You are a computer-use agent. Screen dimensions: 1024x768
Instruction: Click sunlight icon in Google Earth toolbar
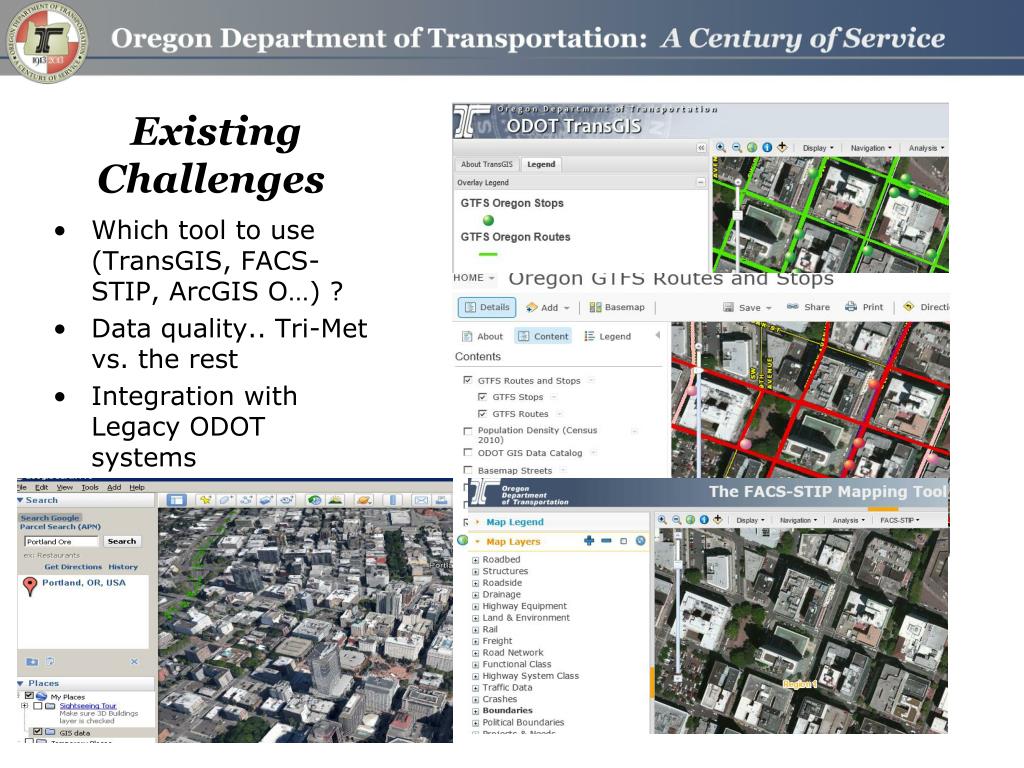click(x=335, y=500)
